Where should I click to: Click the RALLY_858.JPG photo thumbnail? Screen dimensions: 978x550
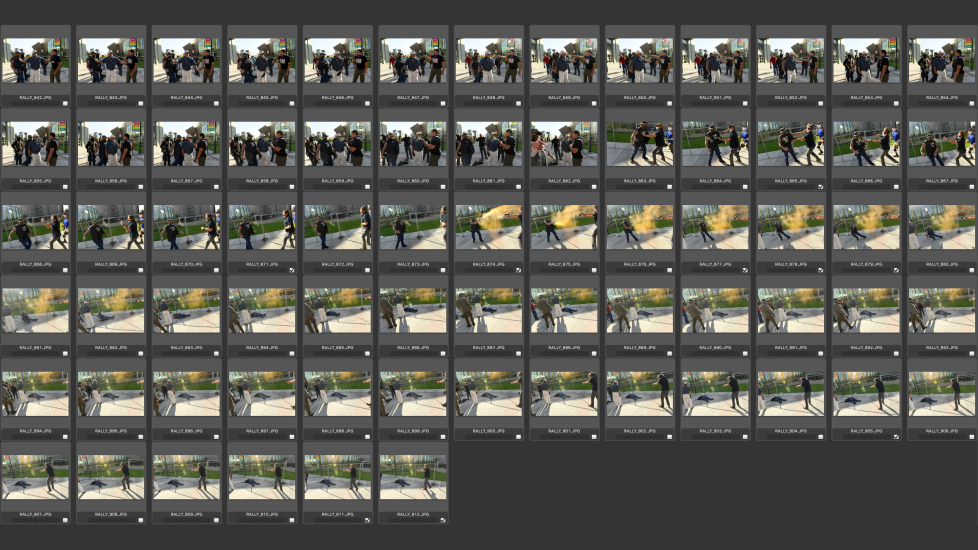pos(262,144)
